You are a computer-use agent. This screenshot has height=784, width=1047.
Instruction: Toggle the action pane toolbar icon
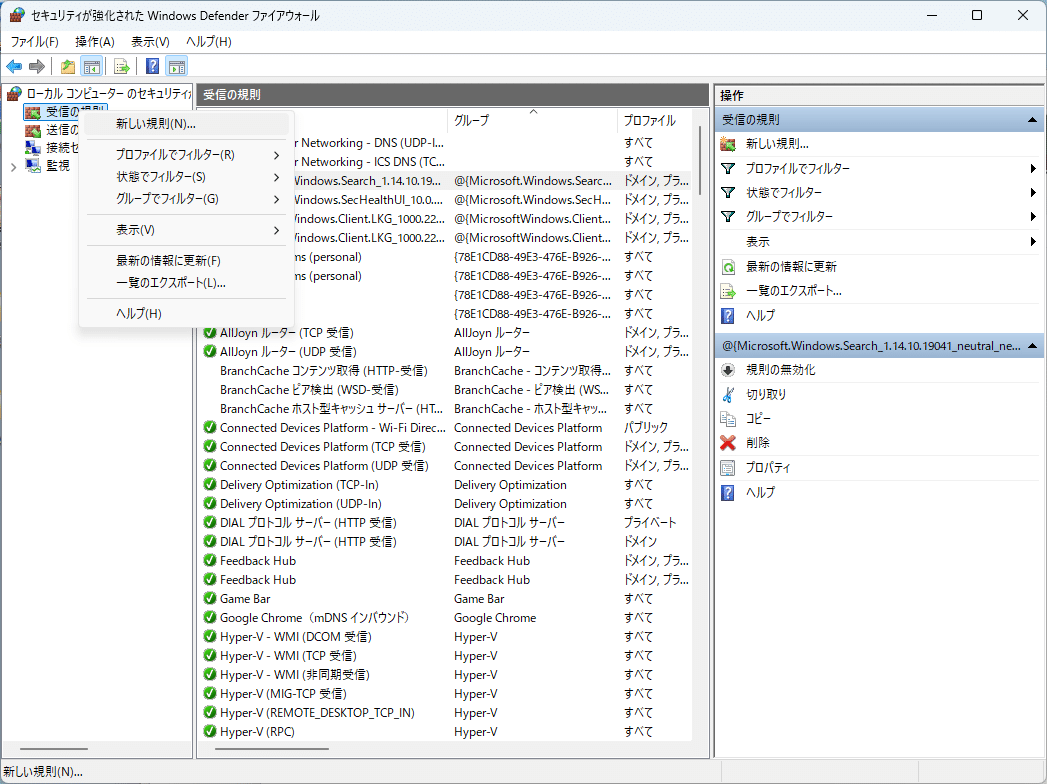pos(177,66)
